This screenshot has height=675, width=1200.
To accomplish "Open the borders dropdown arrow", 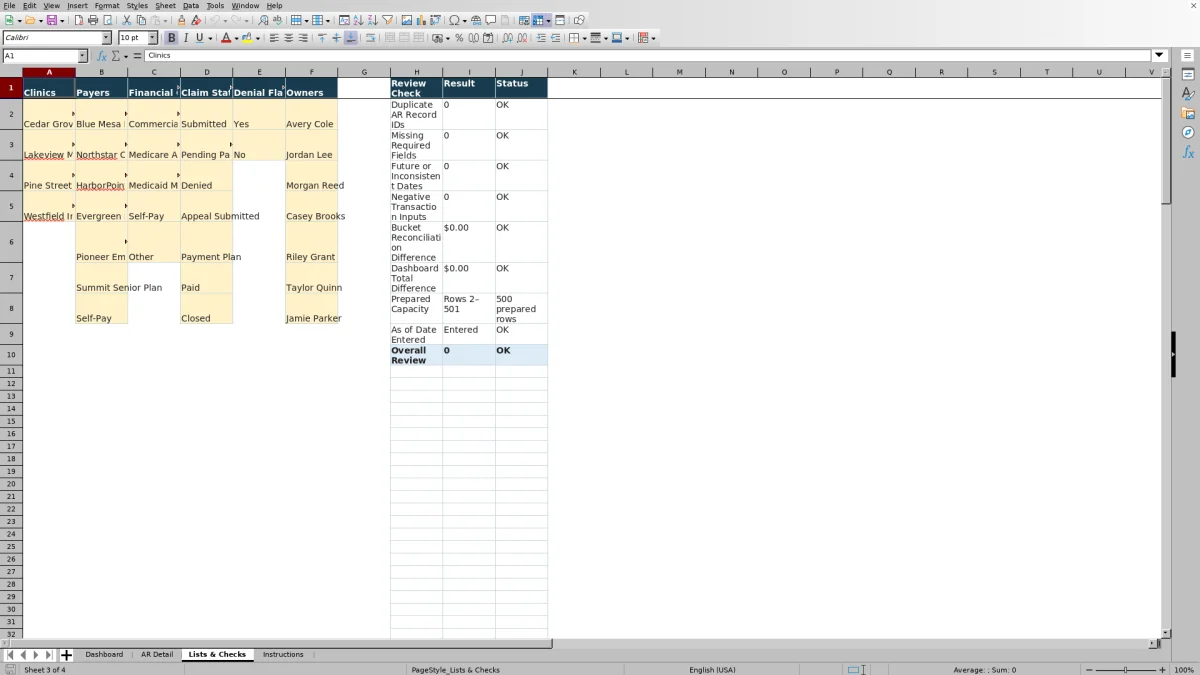I will [x=584, y=38].
